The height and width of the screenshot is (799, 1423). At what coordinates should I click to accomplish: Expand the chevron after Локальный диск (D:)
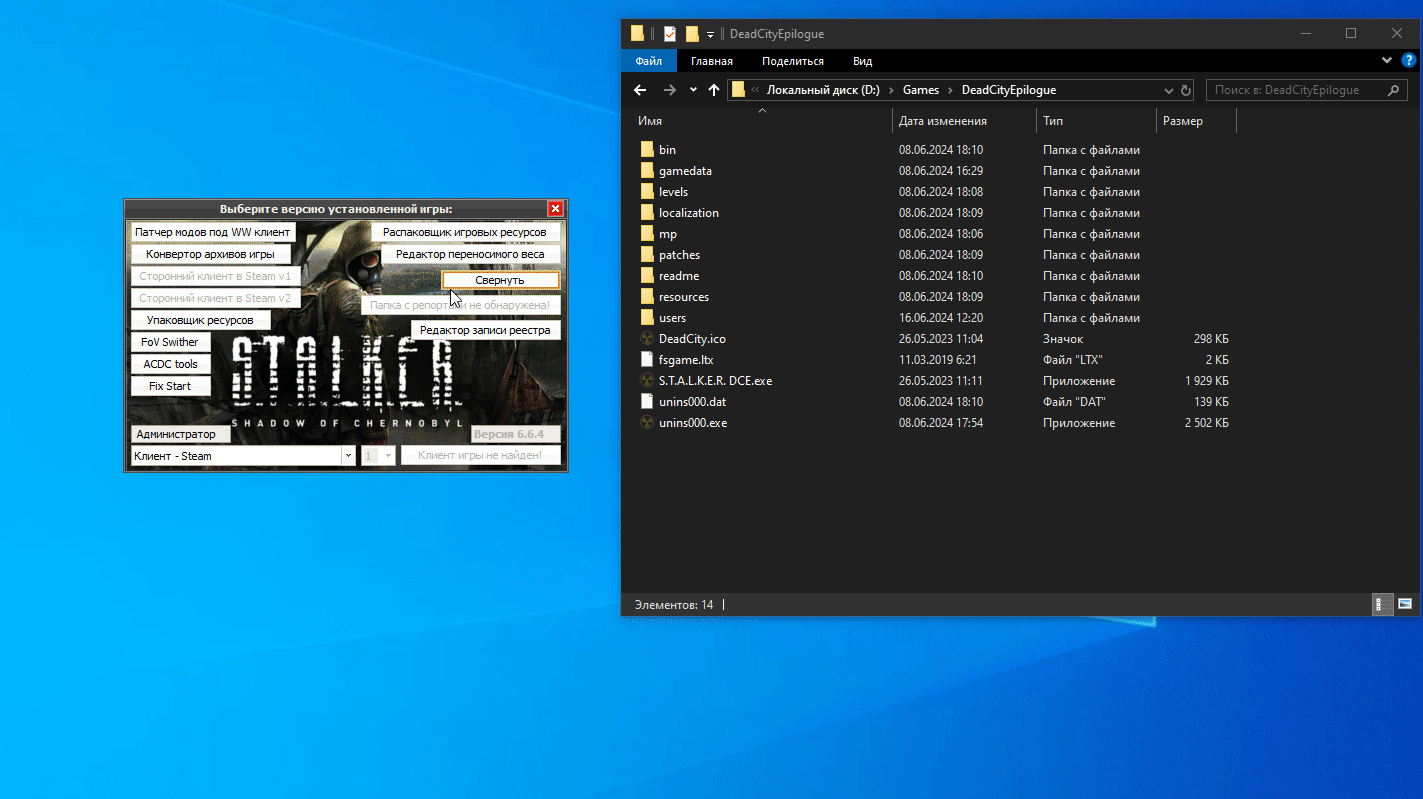pyautogui.click(x=891, y=90)
